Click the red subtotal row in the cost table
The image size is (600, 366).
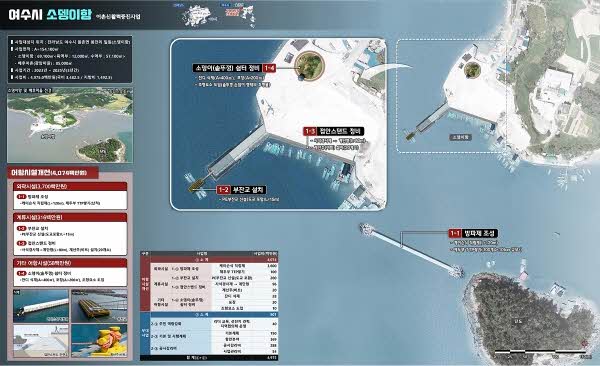point(214,260)
